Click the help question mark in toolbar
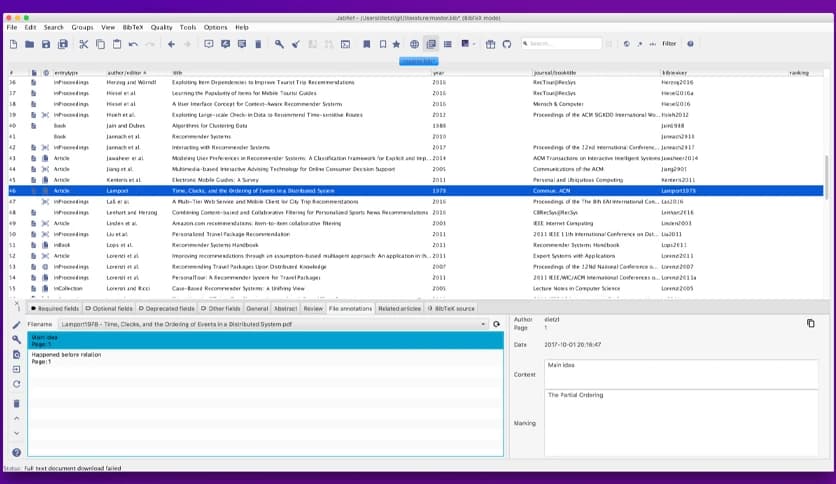Image resolution: width=836 pixels, height=484 pixels. [690, 44]
